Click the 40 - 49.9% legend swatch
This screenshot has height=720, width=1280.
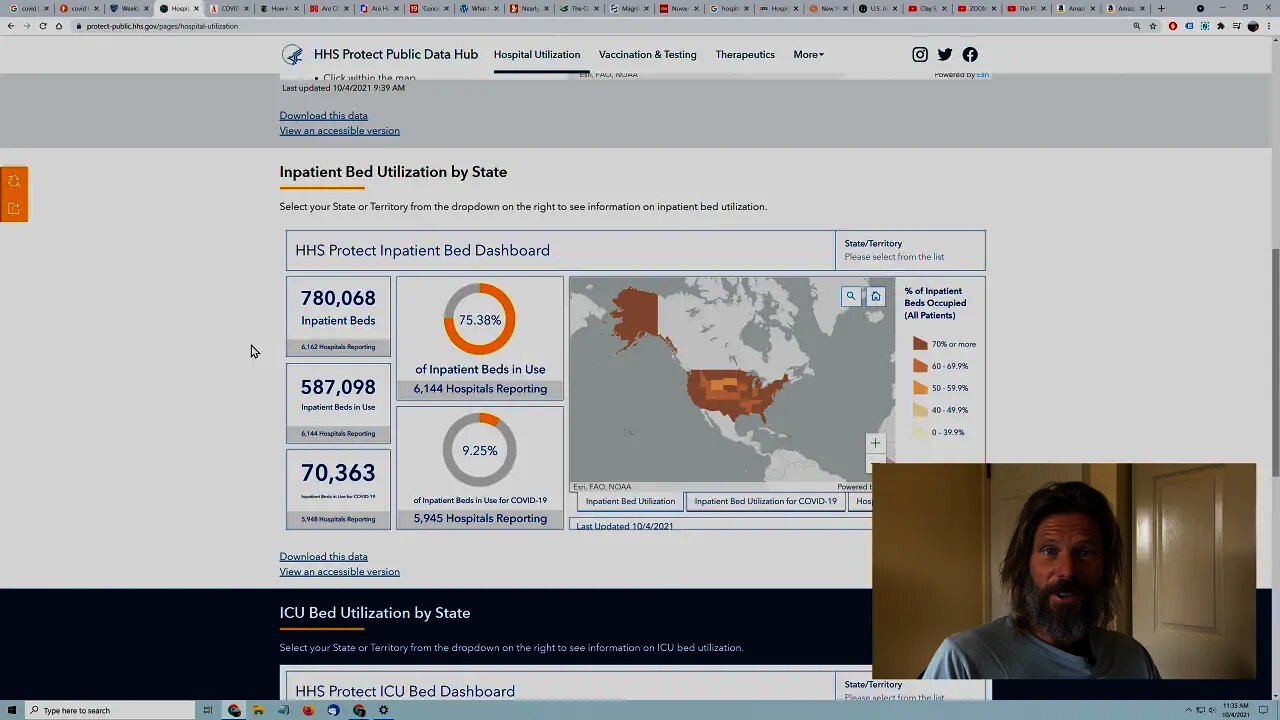tap(920, 410)
